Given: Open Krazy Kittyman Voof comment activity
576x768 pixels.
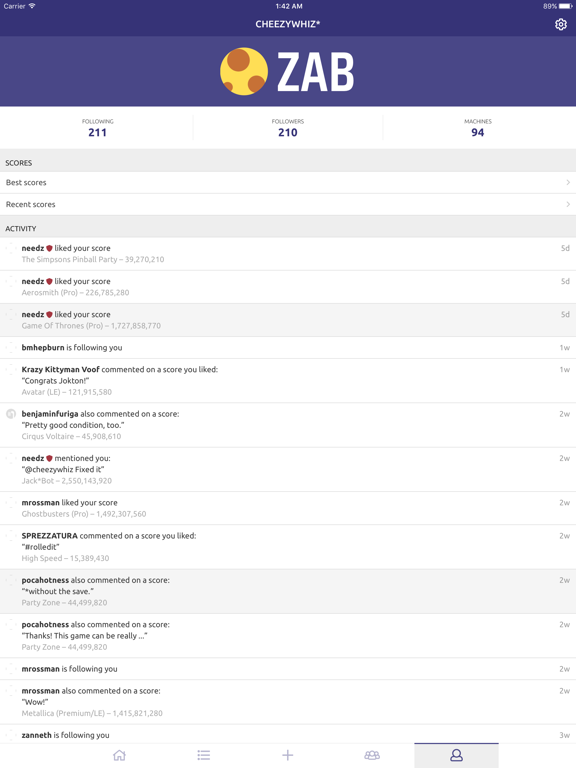Looking at the screenshot, I should coord(288,381).
